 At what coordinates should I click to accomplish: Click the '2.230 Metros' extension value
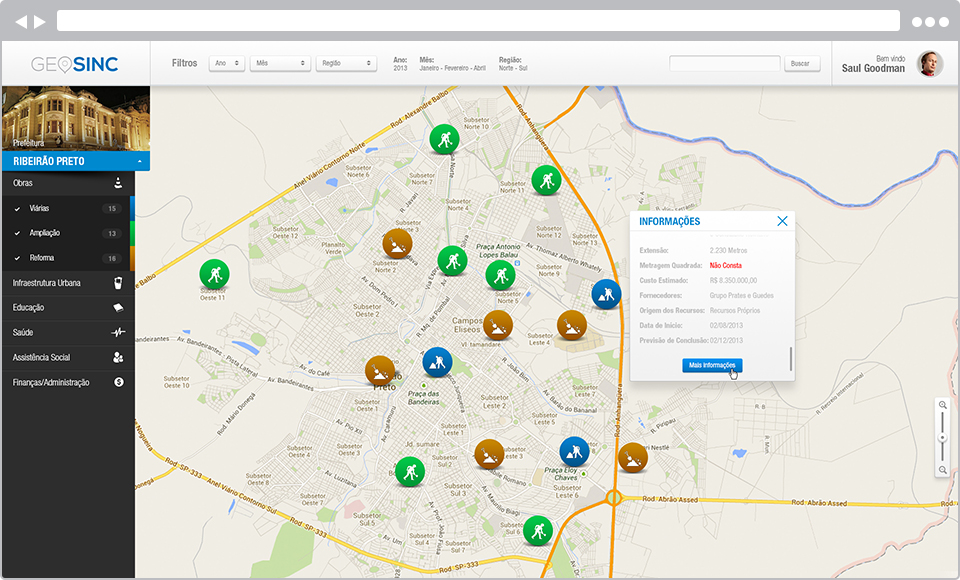[x=729, y=250]
